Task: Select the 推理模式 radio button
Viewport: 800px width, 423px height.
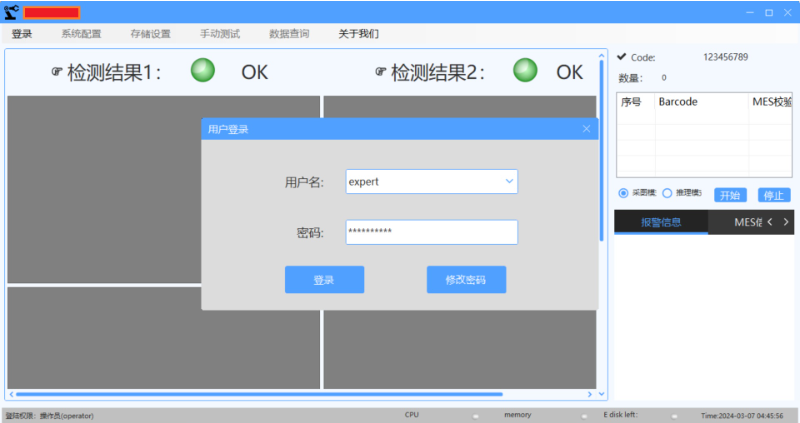Action: point(667,194)
